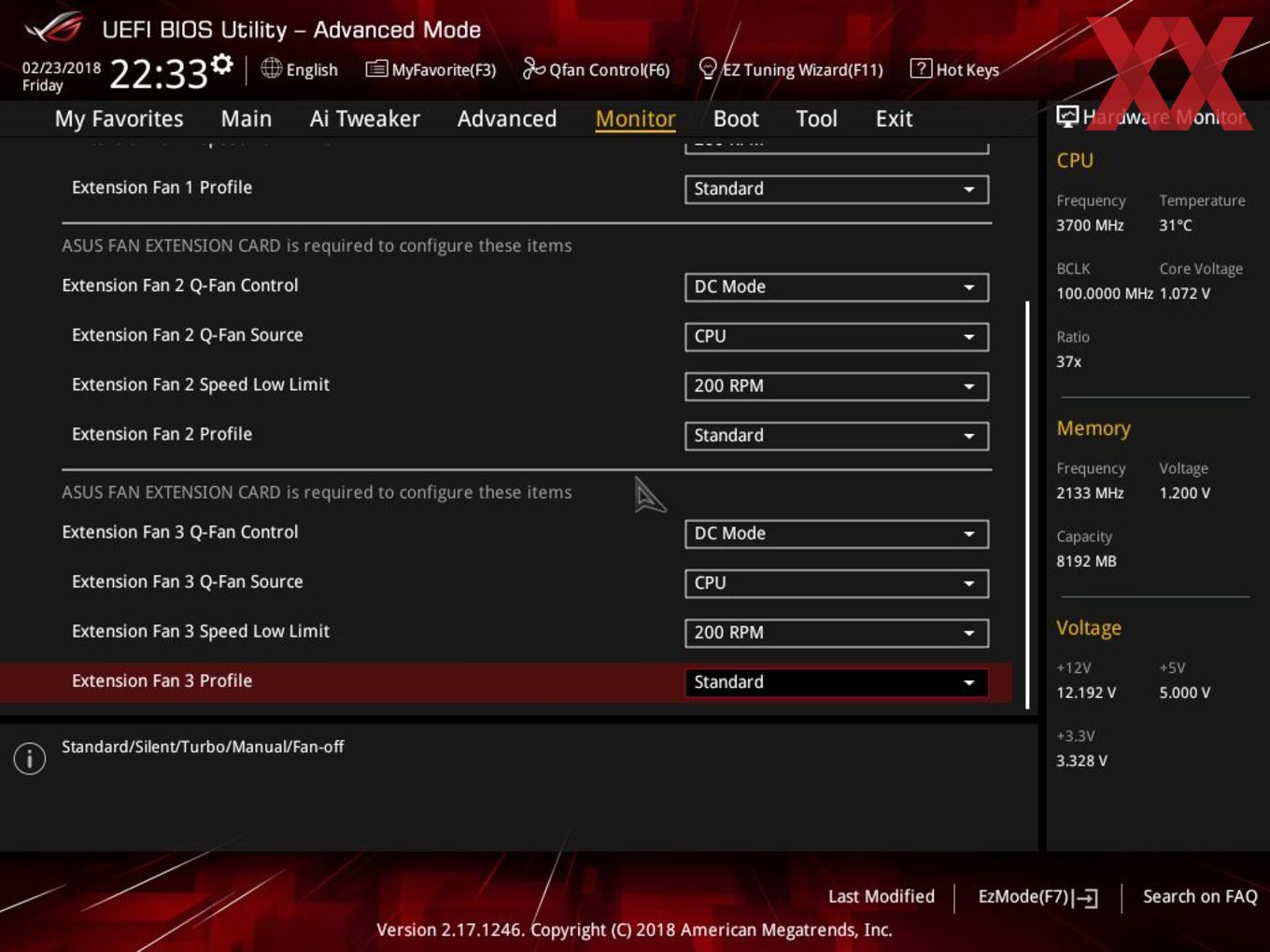The height and width of the screenshot is (952, 1270).
Task: Click Ratio value 37x
Action: pos(1069,361)
